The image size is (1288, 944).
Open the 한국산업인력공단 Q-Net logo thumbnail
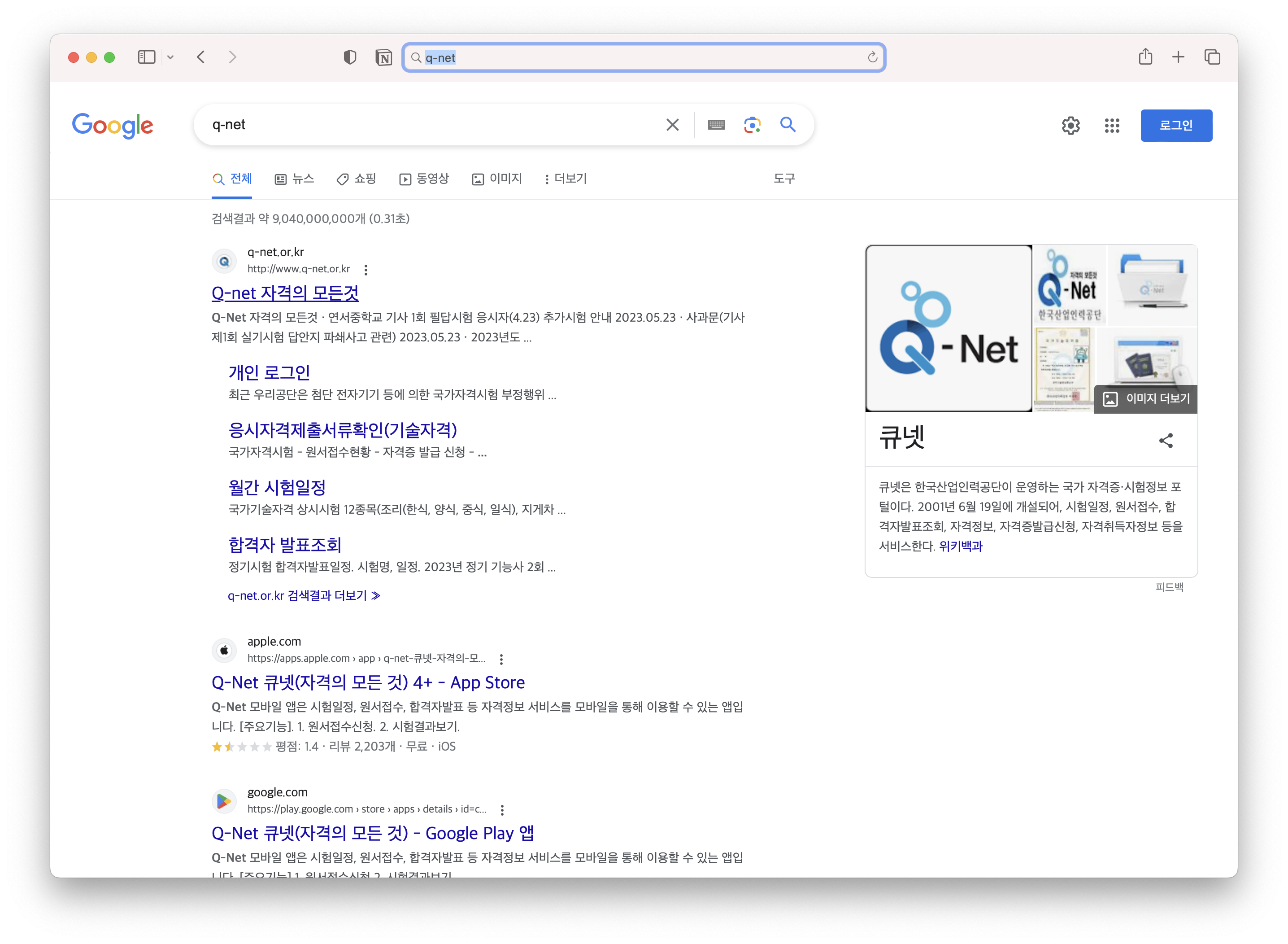click(1069, 285)
